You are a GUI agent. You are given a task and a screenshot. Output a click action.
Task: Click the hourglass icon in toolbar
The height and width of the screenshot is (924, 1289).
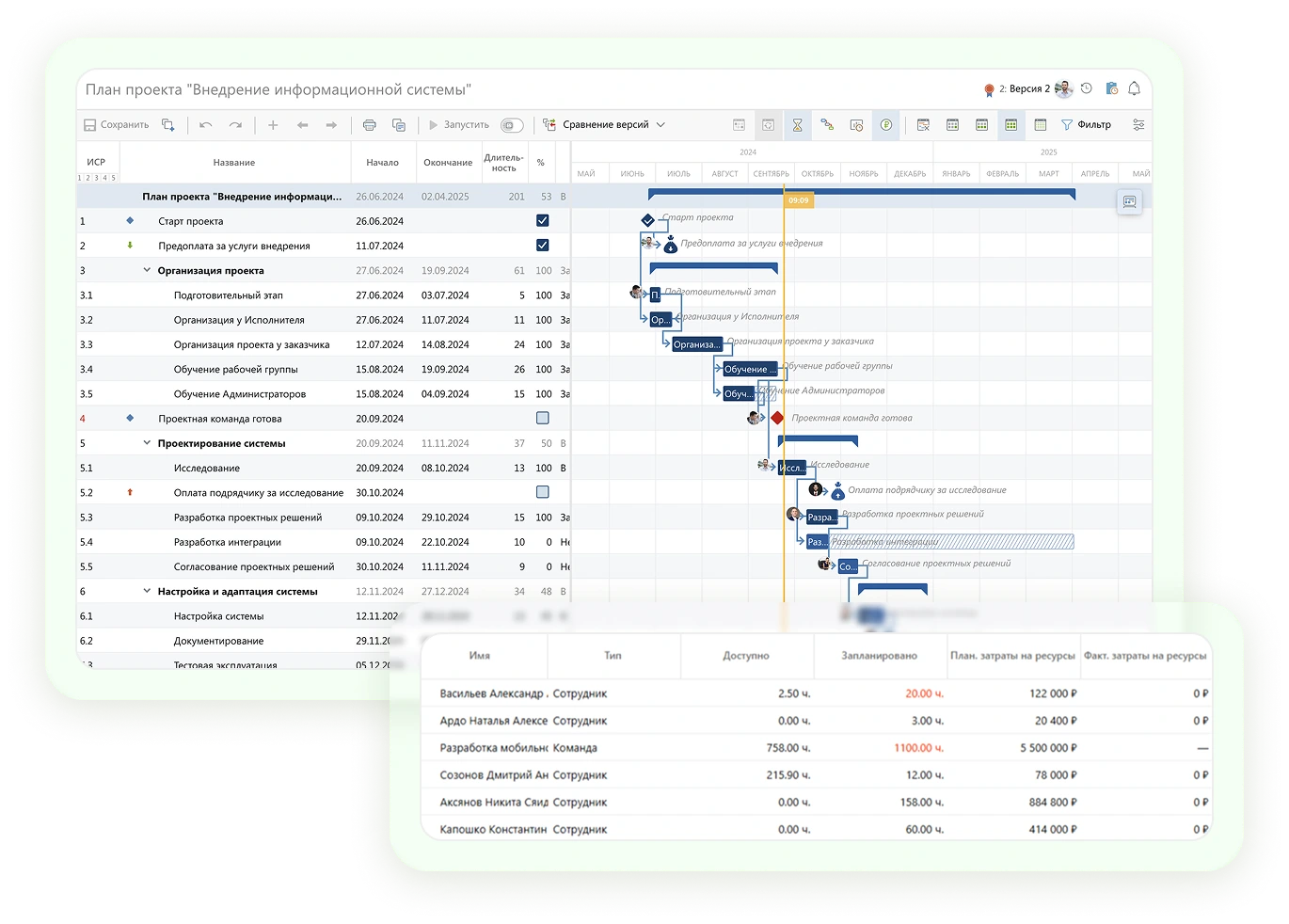click(797, 125)
